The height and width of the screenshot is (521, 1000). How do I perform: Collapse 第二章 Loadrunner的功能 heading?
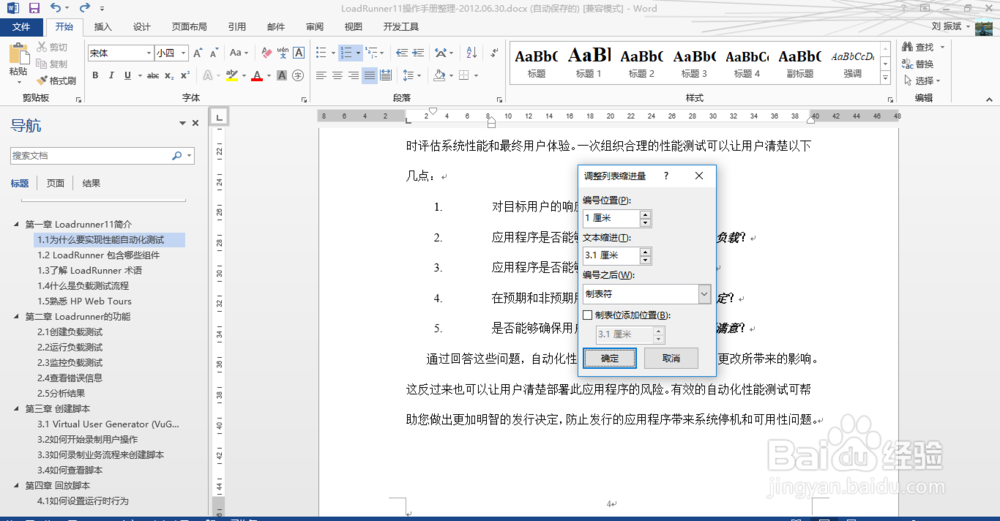click(x=17, y=316)
